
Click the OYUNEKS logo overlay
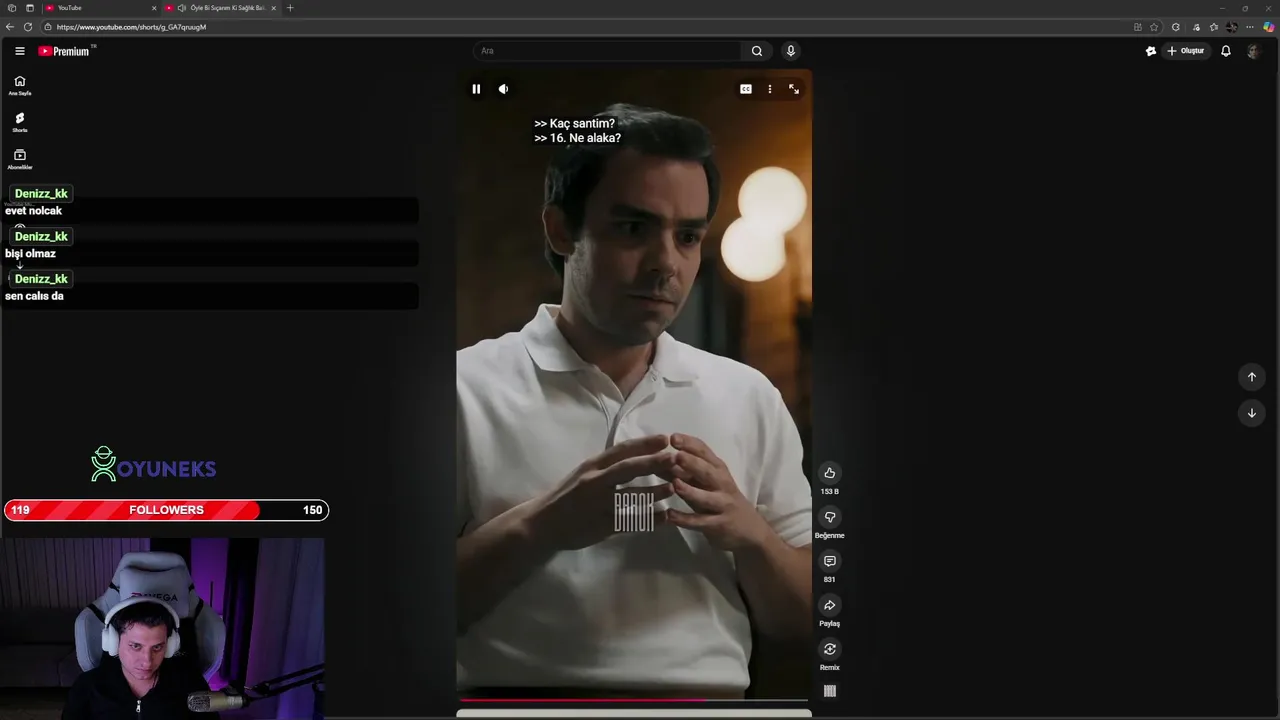pyautogui.click(x=153, y=465)
